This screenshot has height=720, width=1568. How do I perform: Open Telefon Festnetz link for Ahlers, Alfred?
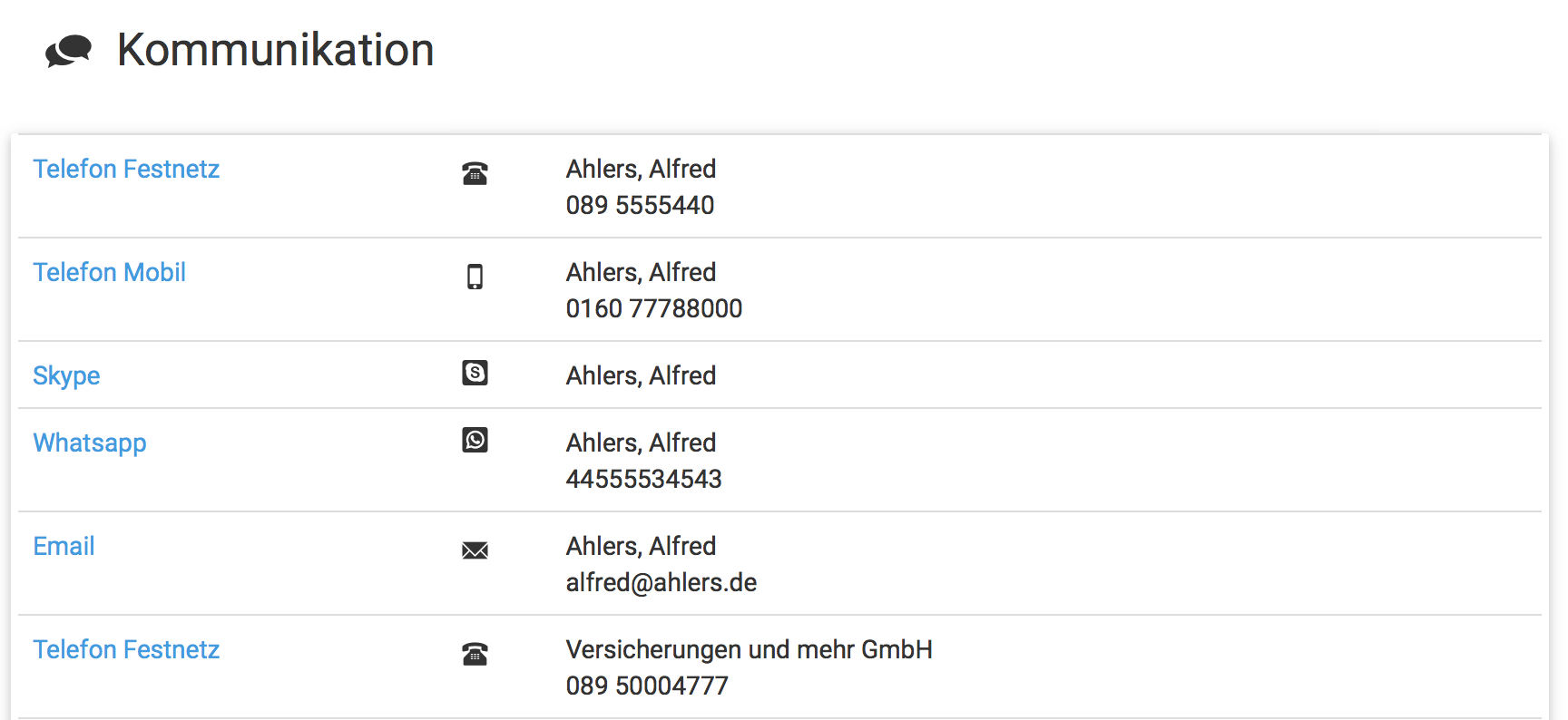pos(126,170)
